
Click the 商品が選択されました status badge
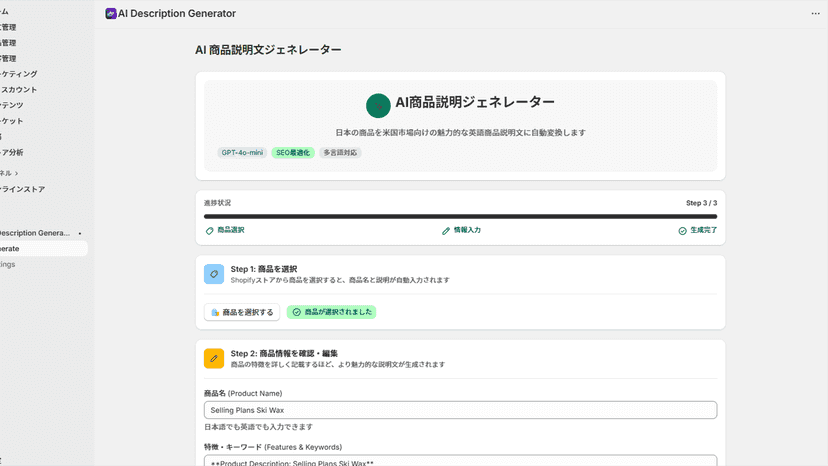[331, 312]
